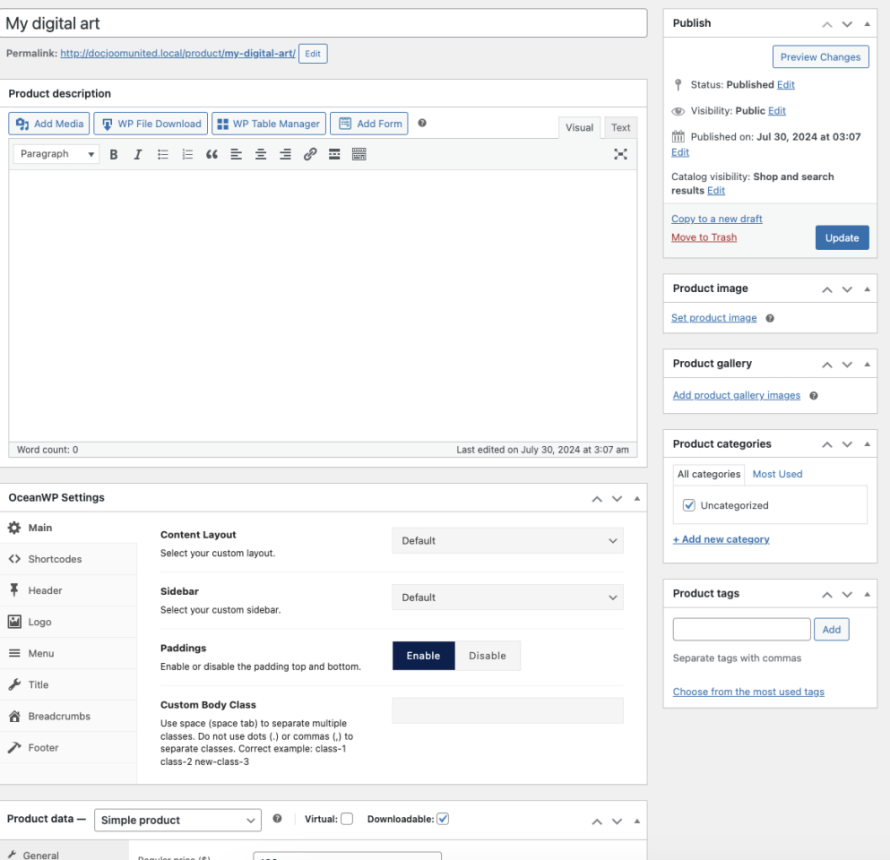Apply italic formatting in editor

tap(138, 154)
